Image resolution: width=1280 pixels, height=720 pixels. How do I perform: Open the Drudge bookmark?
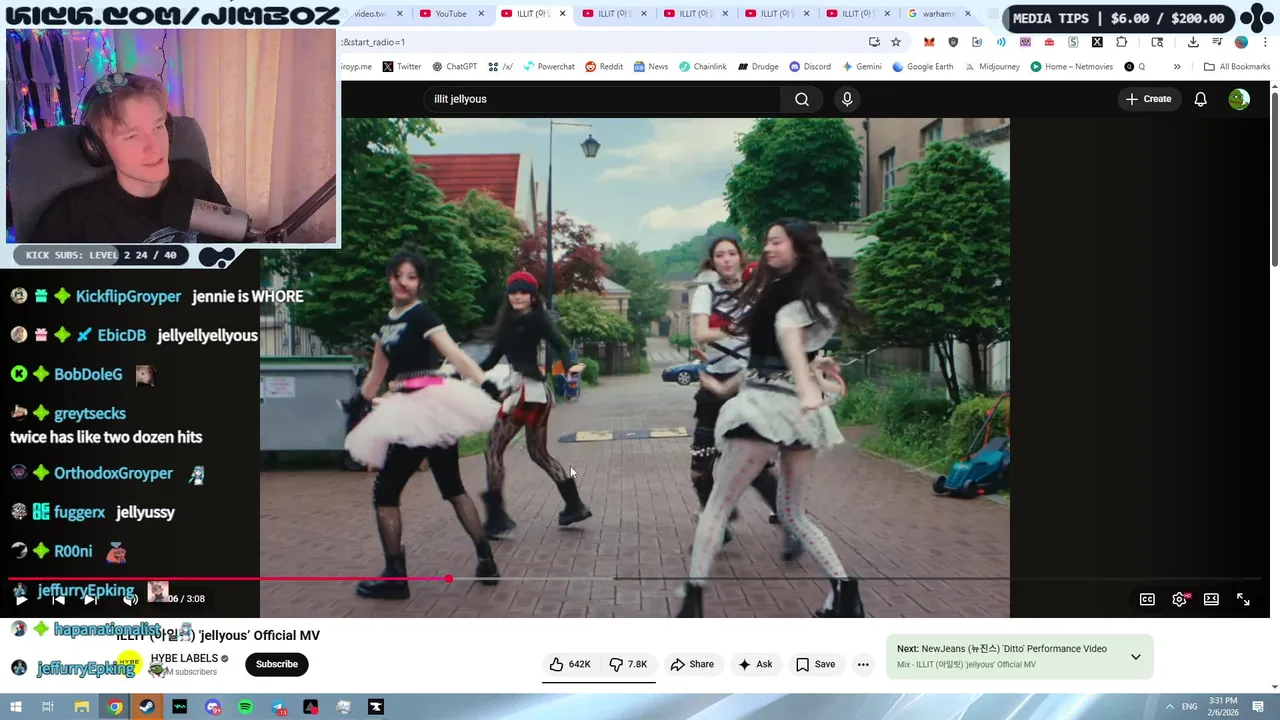[x=758, y=67]
